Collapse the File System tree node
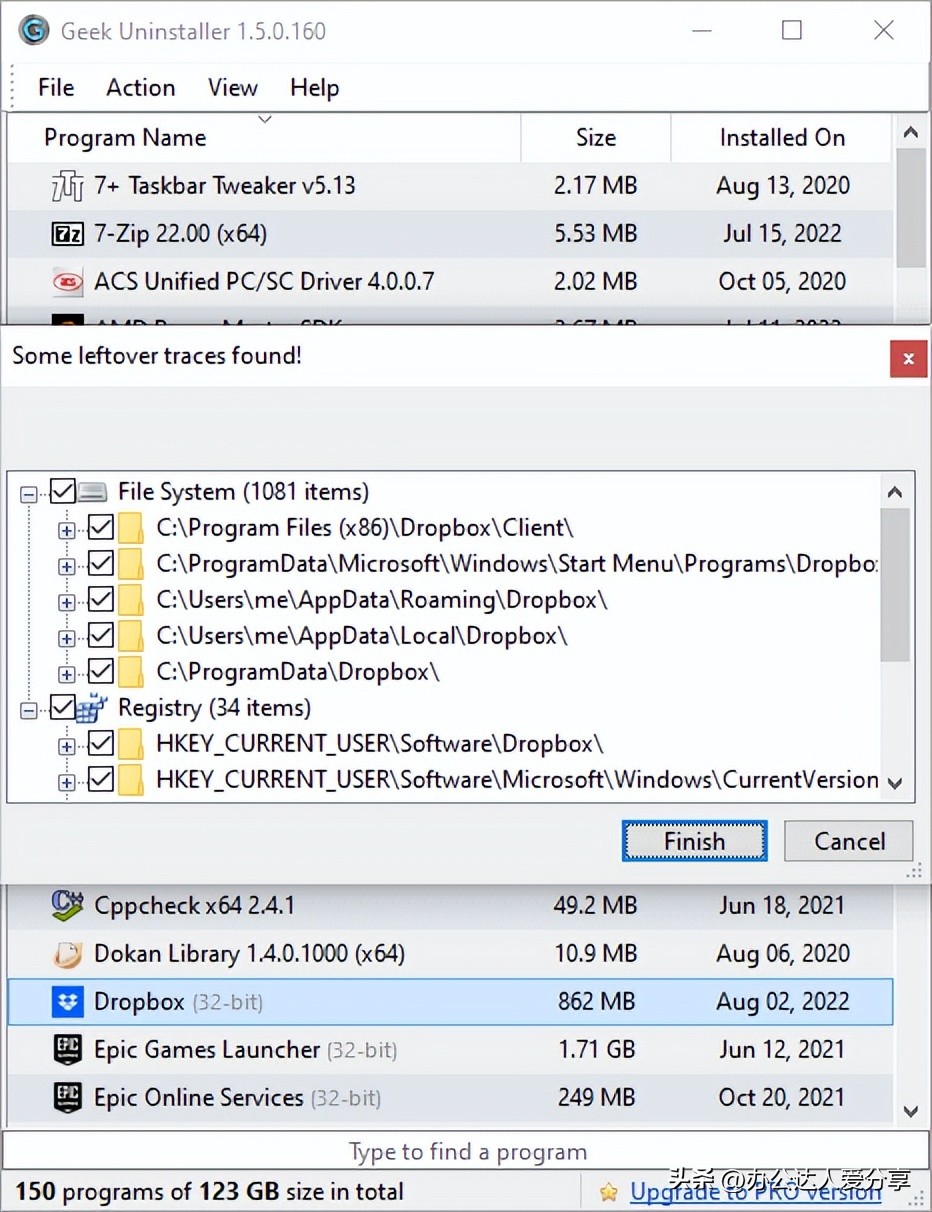This screenshot has height=1212, width=932. point(29,491)
